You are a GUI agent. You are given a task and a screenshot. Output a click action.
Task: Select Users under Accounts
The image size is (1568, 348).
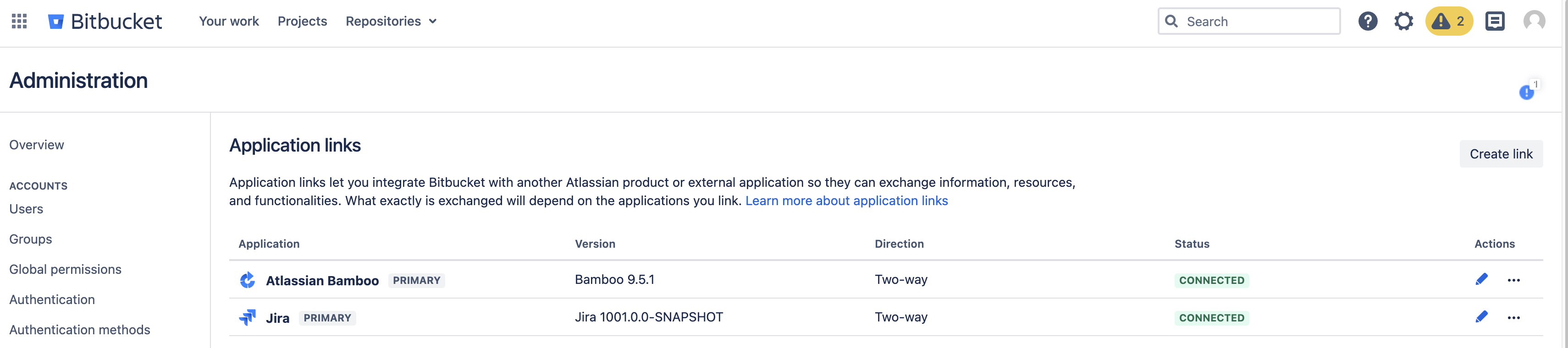click(x=26, y=209)
